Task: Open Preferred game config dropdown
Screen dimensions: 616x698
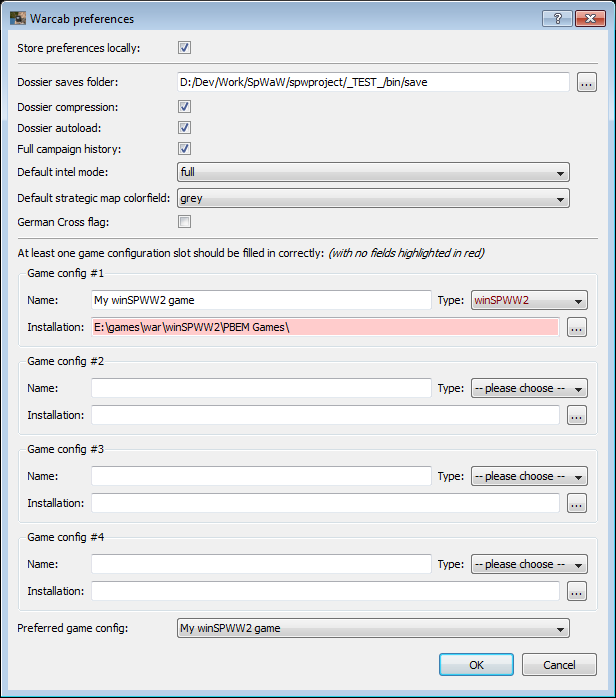Action: pyautogui.click(x=373, y=628)
